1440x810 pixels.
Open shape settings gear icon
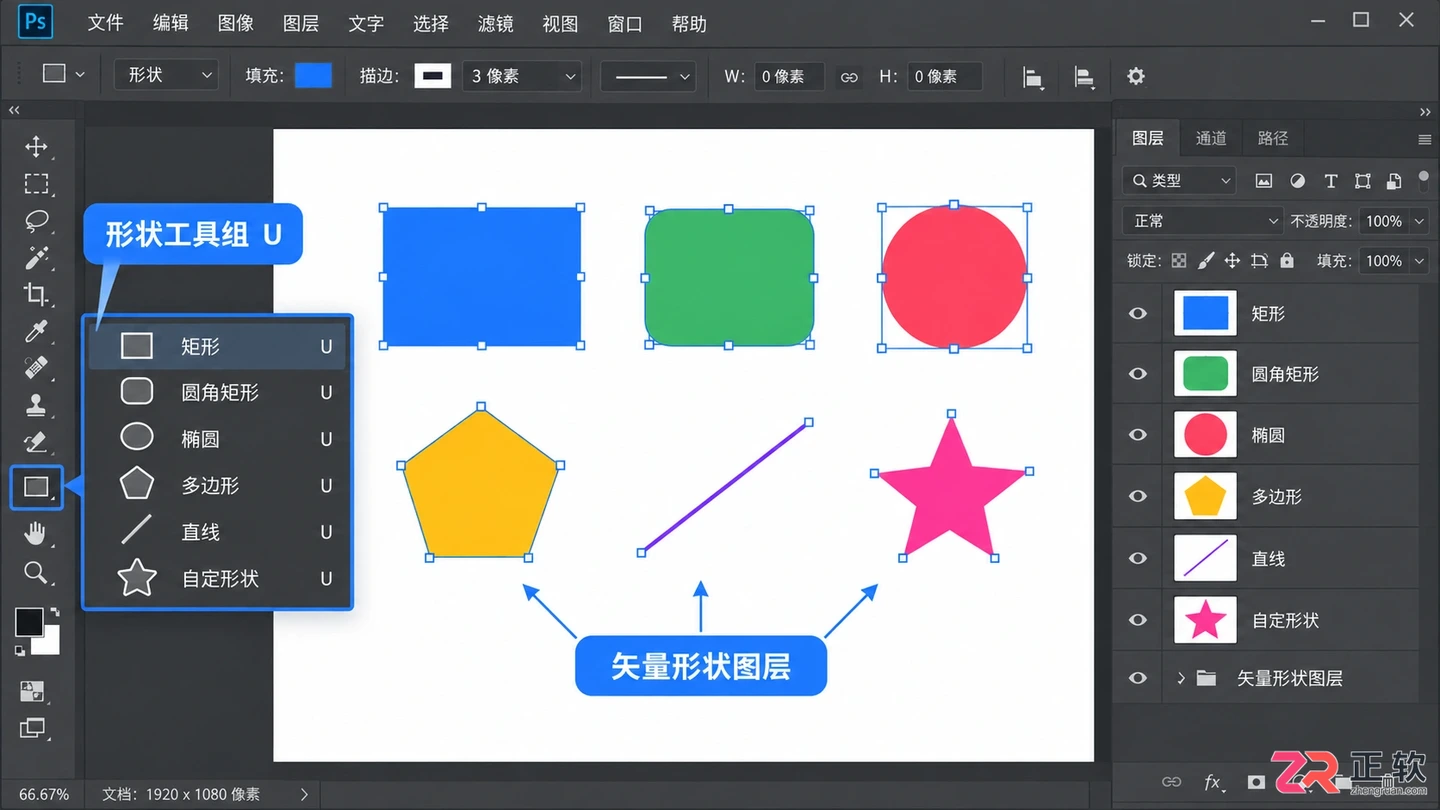(1135, 76)
